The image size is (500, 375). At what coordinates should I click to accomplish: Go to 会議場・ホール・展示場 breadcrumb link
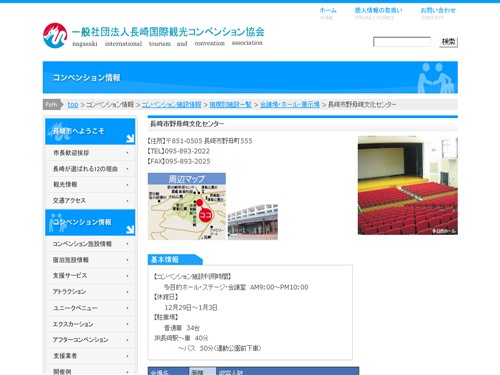290,104
